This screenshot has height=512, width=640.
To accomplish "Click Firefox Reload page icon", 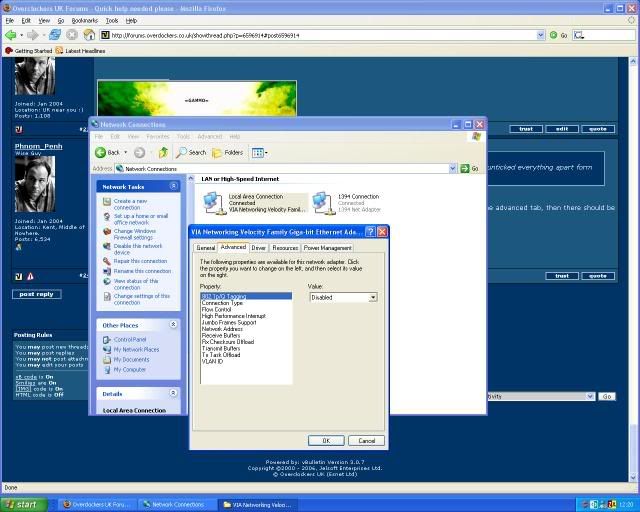I will [55, 35].
